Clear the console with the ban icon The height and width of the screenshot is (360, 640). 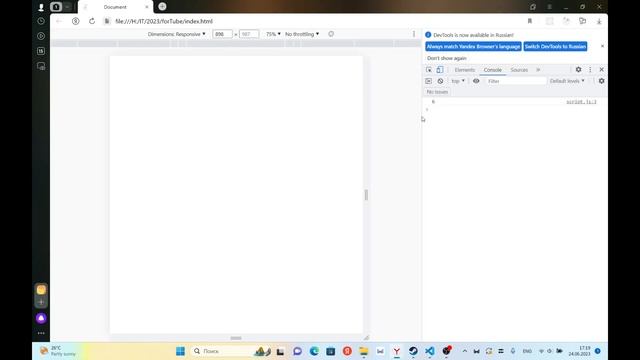coord(440,81)
